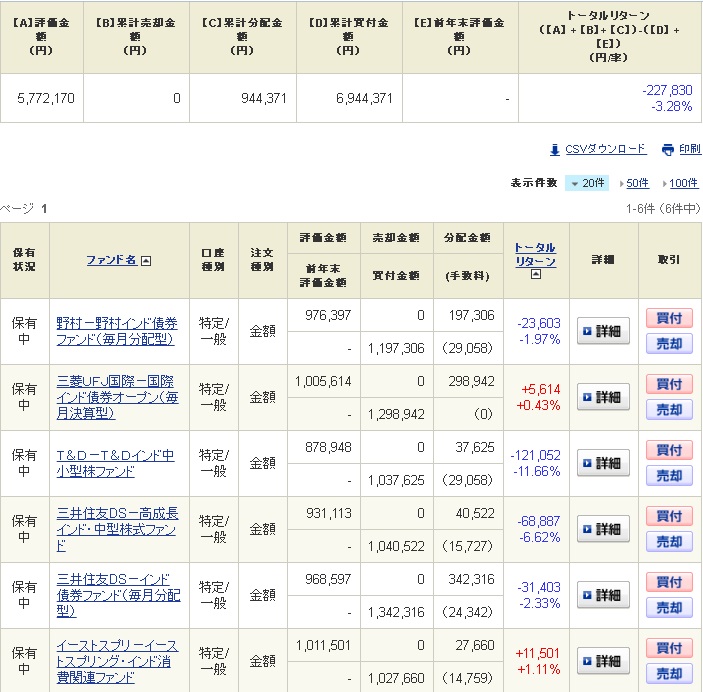This screenshot has height=692, width=703.
Task: Select 20件 display count option
Action: pos(587,183)
